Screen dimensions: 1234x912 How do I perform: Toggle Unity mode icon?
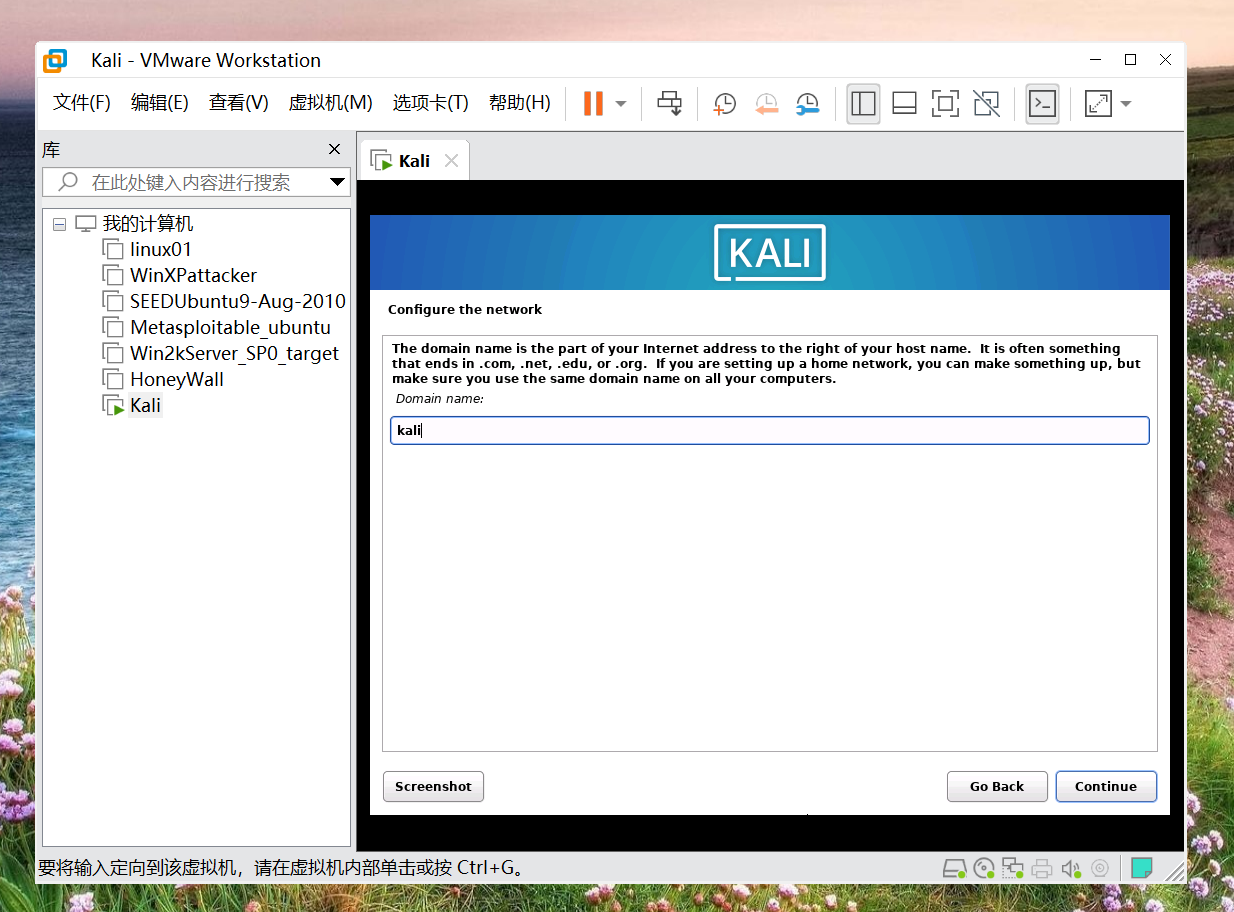click(x=986, y=103)
